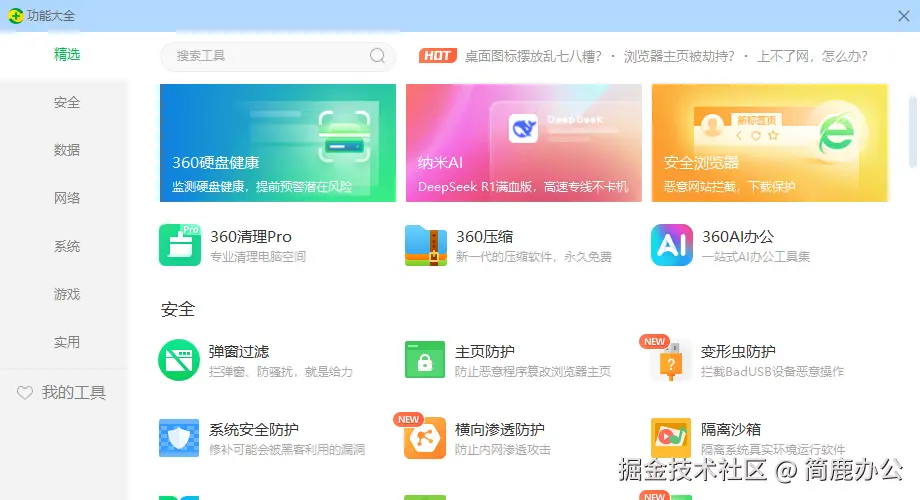Image resolution: width=920 pixels, height=500 pixels.
Task: Click the red HOT badge
Action: [x=438, y=56]
